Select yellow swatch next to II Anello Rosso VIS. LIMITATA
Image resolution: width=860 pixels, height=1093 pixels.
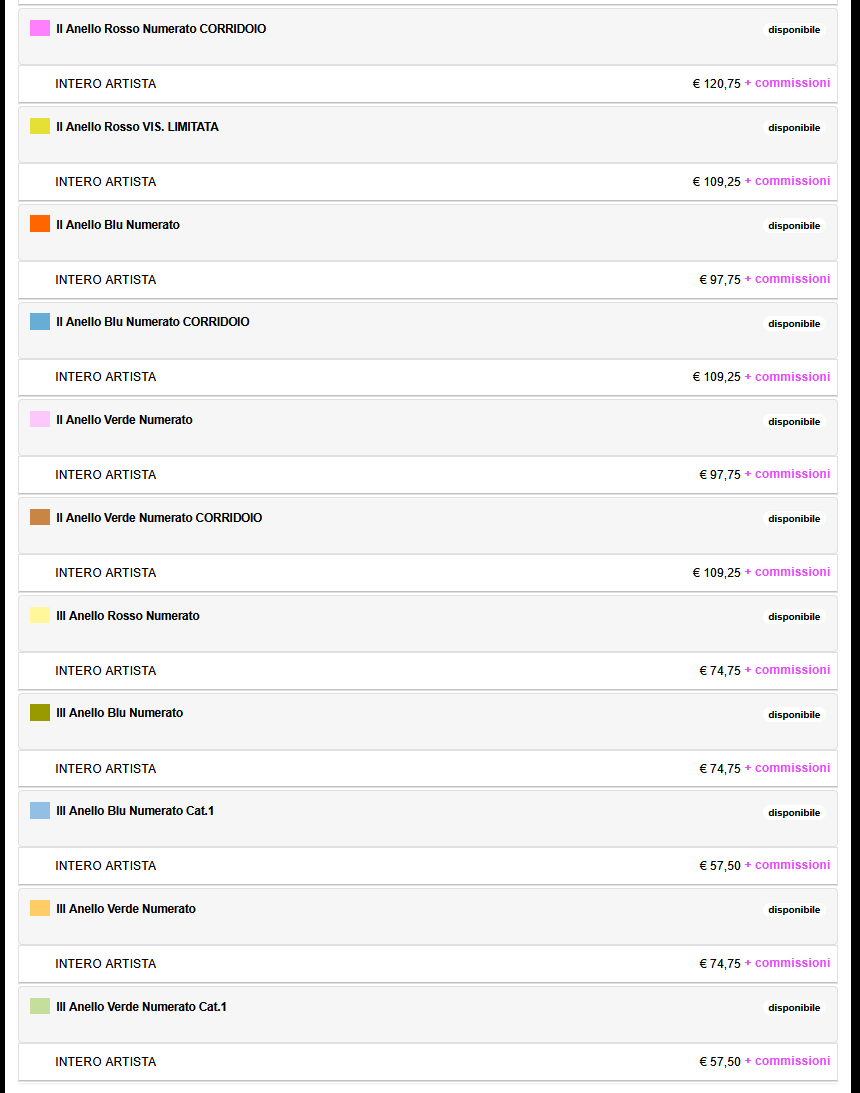[40, 126]
